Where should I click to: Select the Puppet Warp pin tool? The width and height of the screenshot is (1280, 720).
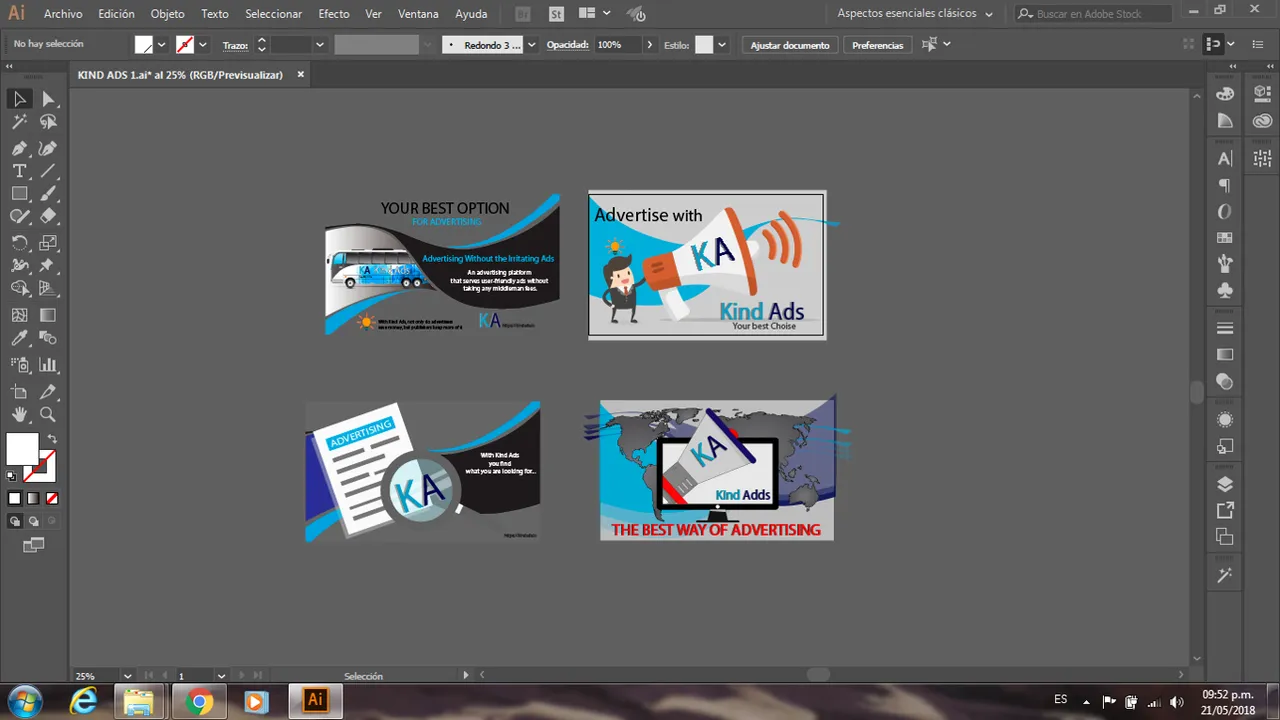pos(48,266)
